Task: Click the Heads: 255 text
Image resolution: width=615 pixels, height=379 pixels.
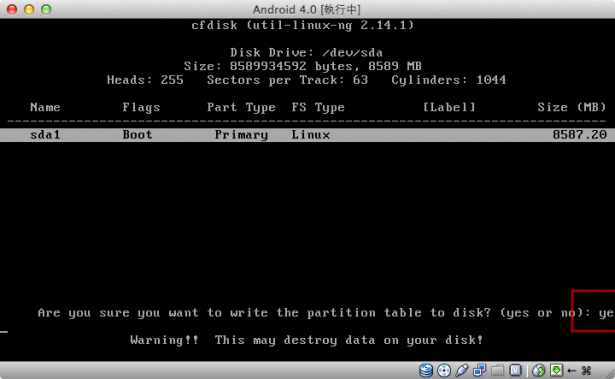Action: pyautogui.click(x=145, y=80)
